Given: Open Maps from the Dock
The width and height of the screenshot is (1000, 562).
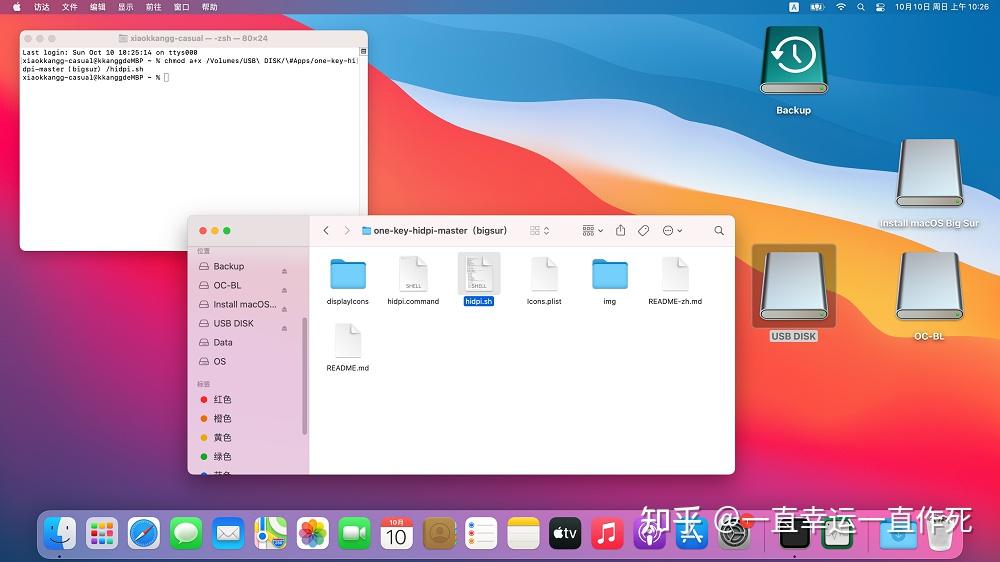Looking at the screenshot, I should pyautogui.click(x=270, y=533).
